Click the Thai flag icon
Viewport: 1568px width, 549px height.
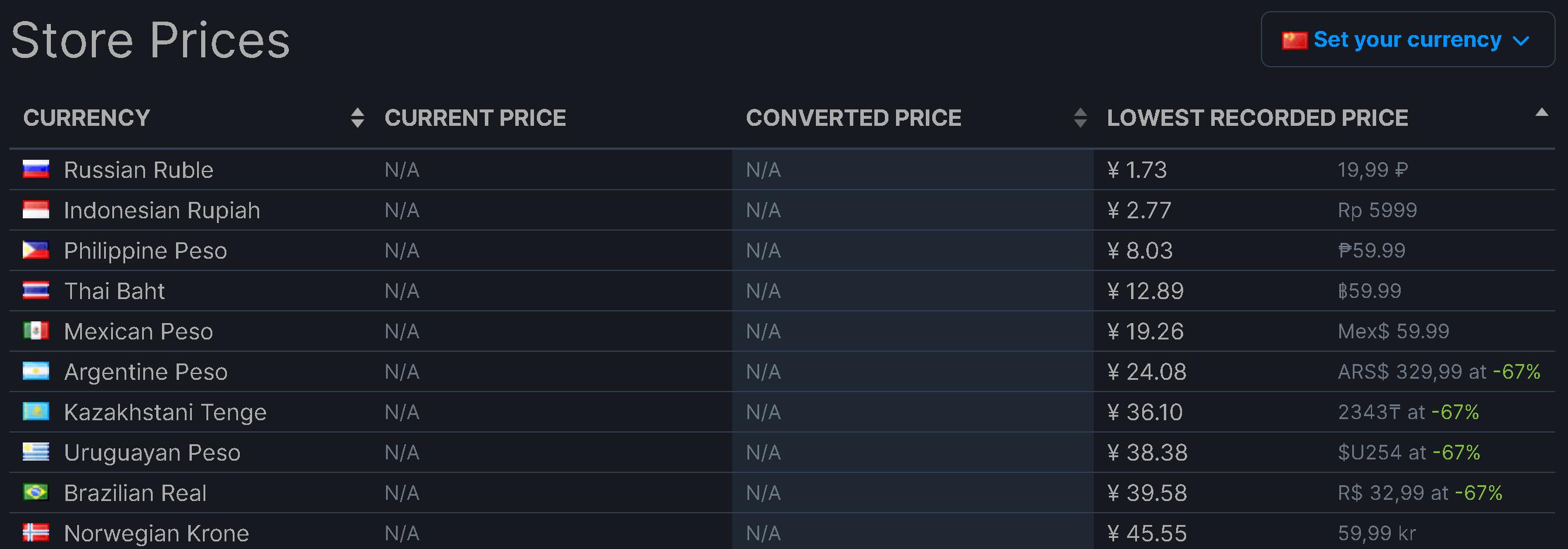(x=35, y=290)
